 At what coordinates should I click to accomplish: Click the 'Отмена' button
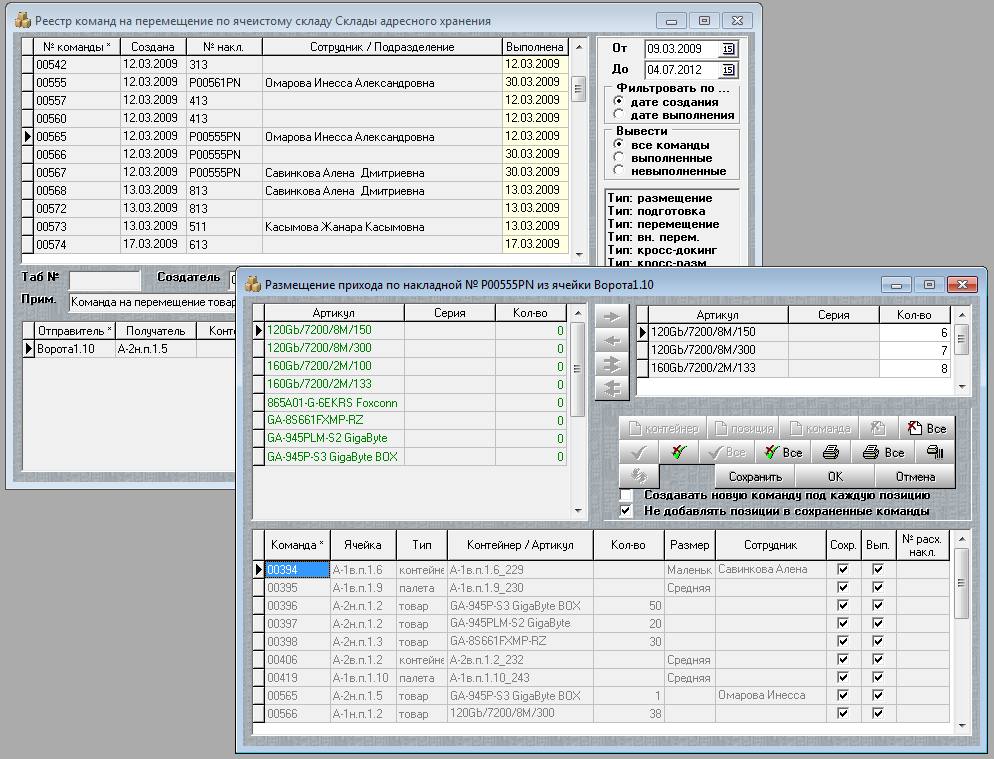pyautogui.click(x=915, y=476)
